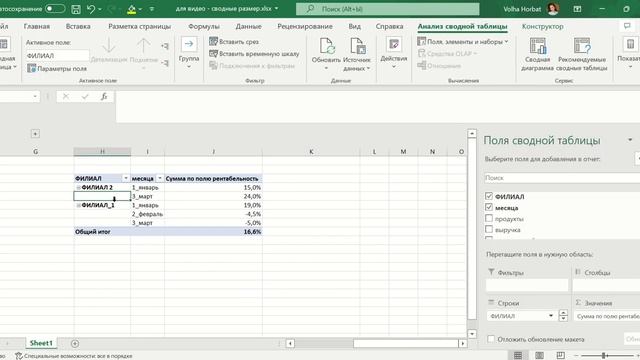Select the Общий итог cell
This screenshot has width=640, height=360.
(x=102, y=232)
